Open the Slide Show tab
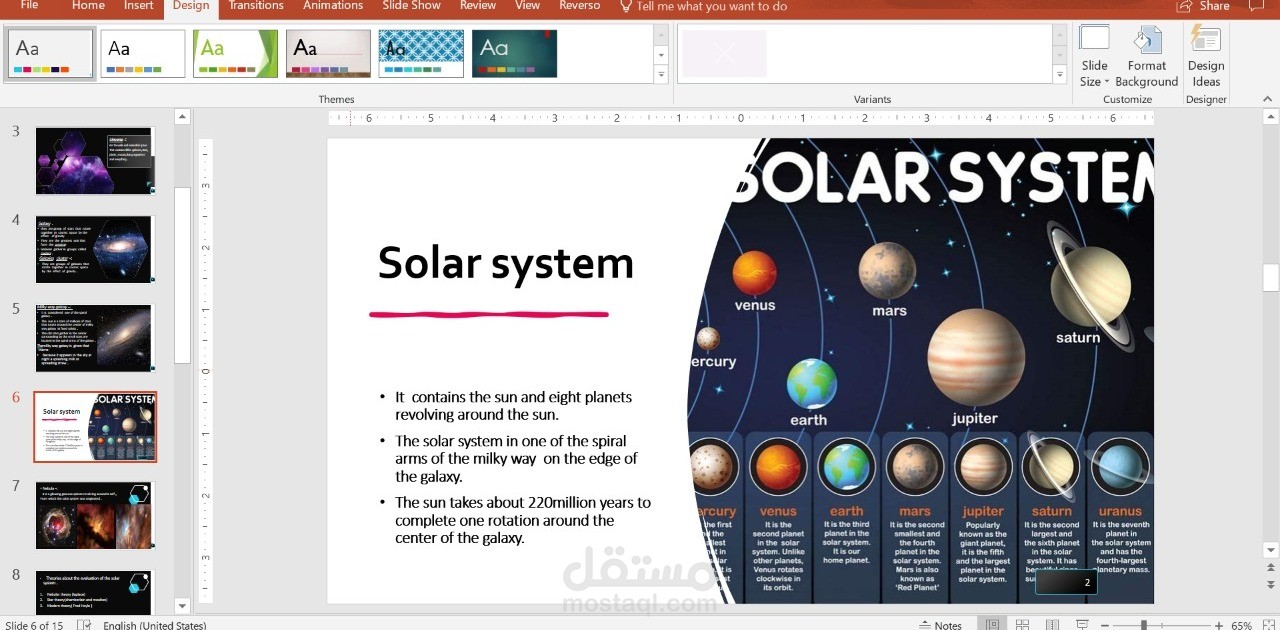Viewport: 1280px width, 630px height. pos(411,6)
